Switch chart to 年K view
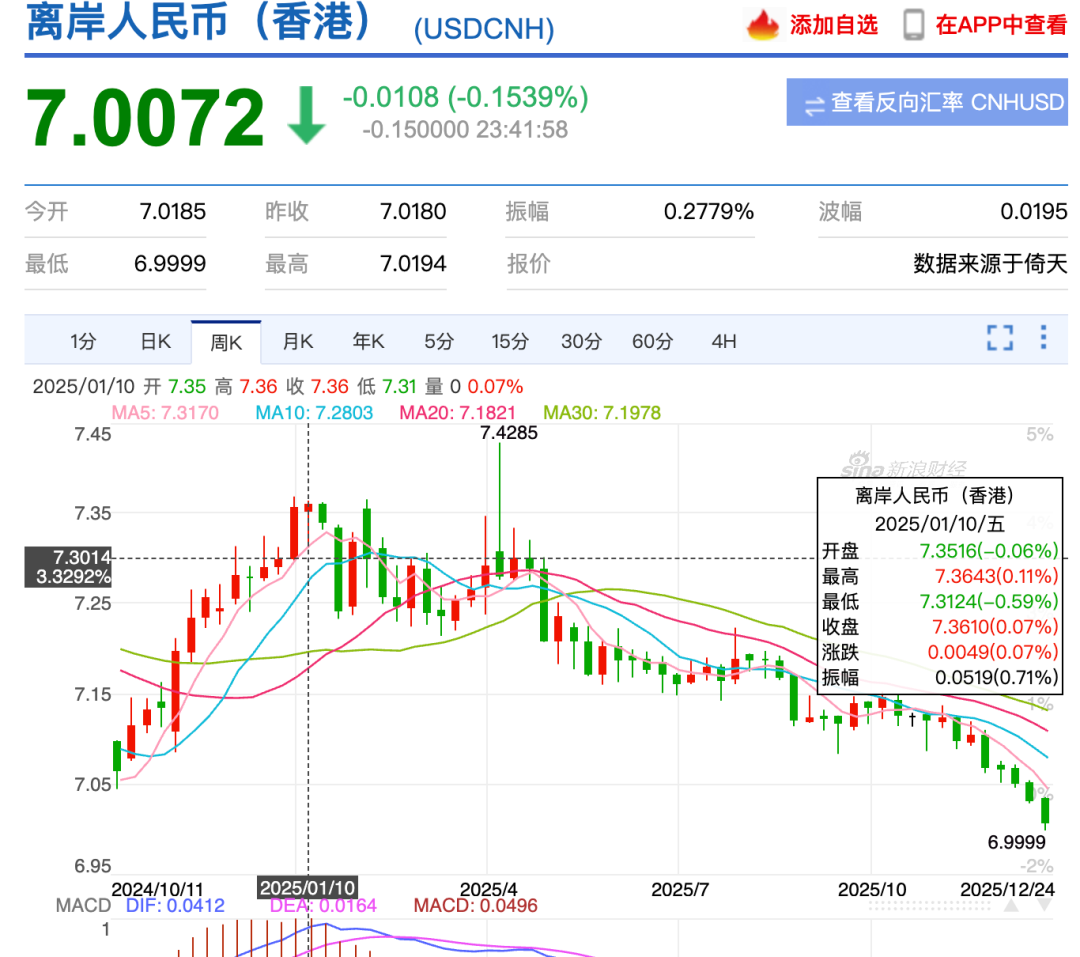This screenshot has height=957, width=1080. [x=368, y=341]
